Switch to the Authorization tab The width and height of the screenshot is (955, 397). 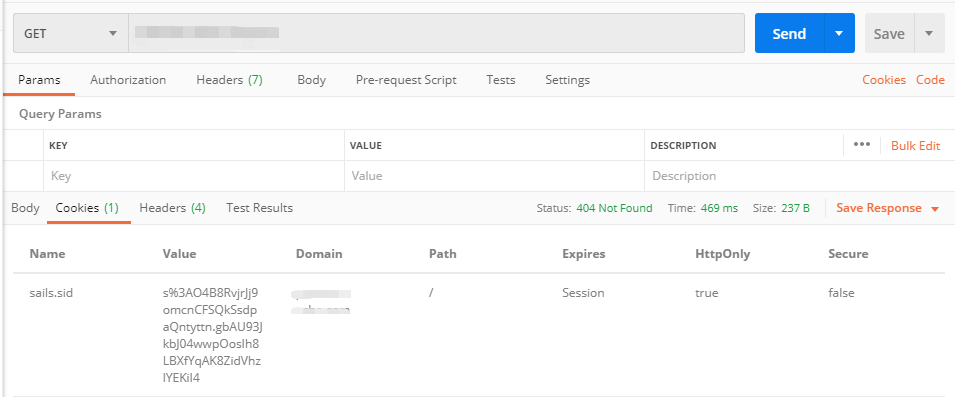[x=128, y=80]
